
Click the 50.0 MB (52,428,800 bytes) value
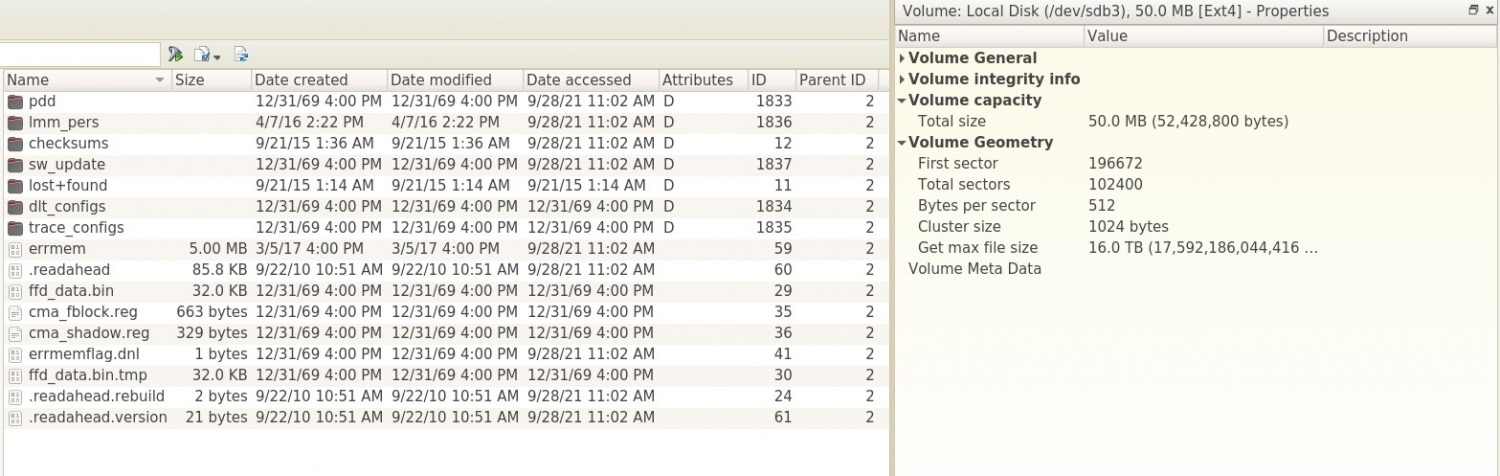1188,121
